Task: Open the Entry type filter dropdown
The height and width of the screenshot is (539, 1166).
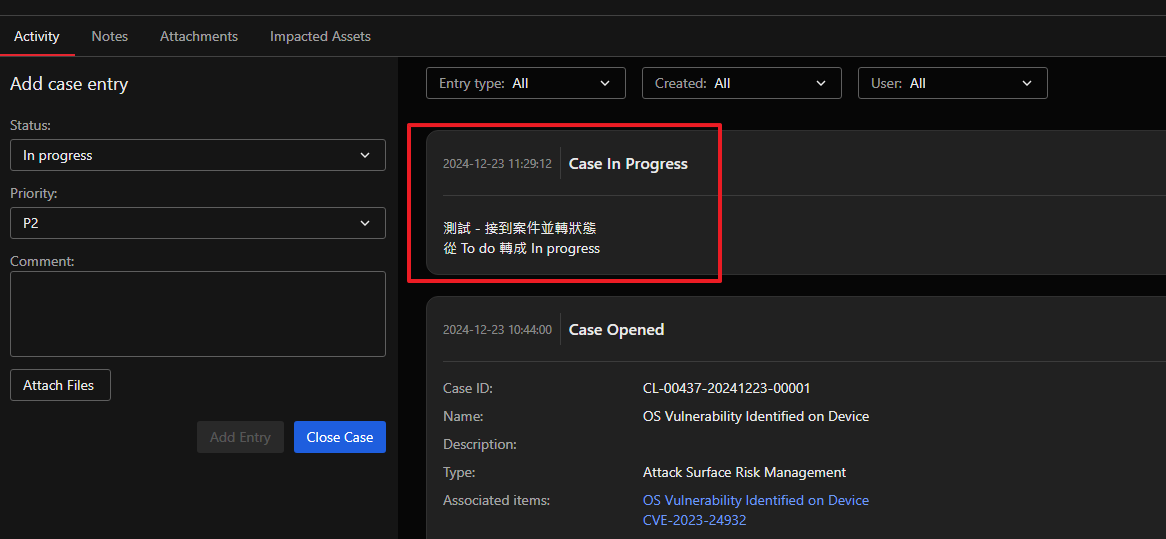Action: pyautogui.click(x=526, y=83)
